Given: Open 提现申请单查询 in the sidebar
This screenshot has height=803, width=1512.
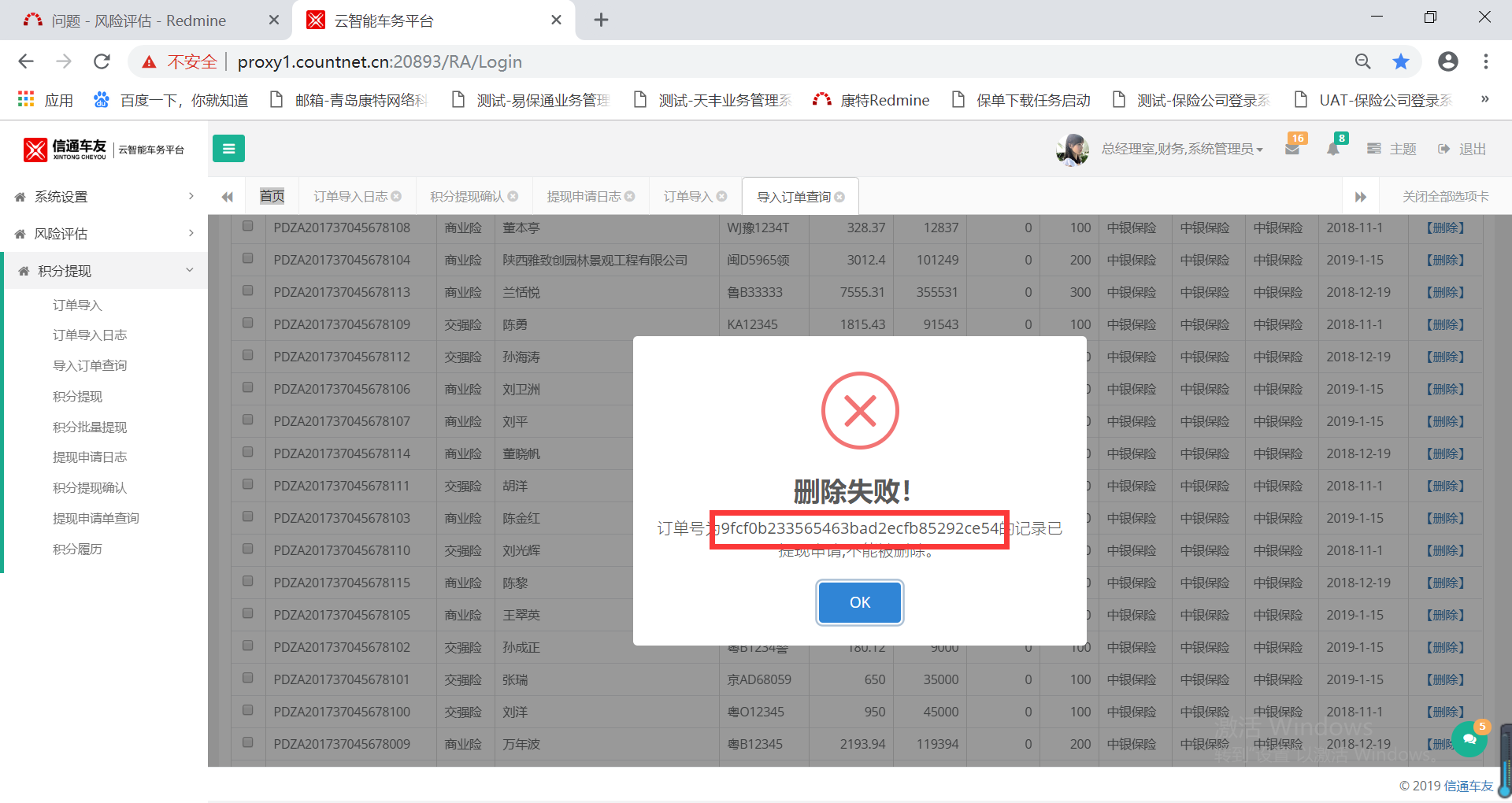Looking at the screenshot, I should point(96,518).
